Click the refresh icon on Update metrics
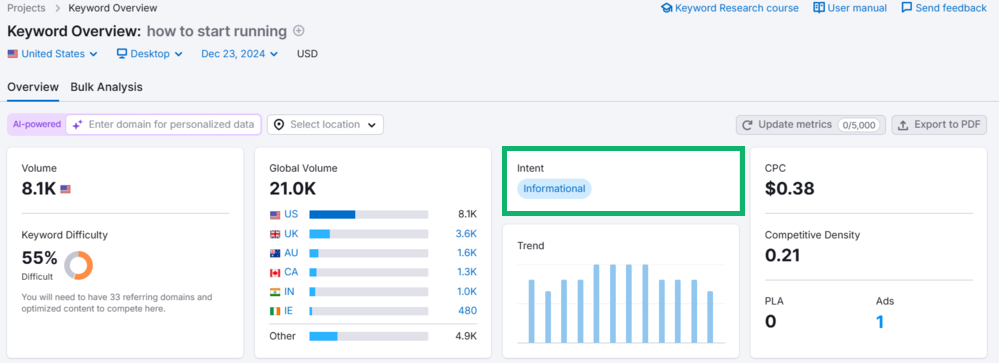Screen dimensions: 999x363 (x=748, y=125)
